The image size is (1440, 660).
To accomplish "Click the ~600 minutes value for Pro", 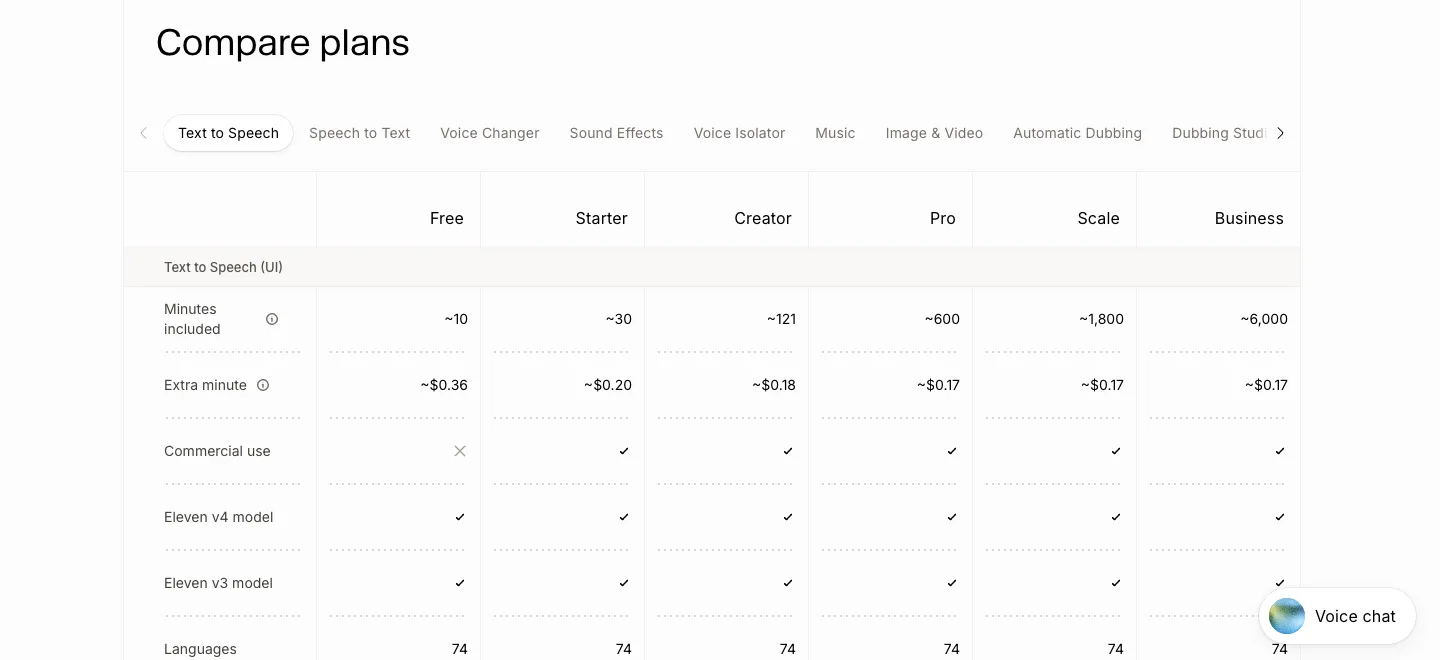I will click(942, 319).
